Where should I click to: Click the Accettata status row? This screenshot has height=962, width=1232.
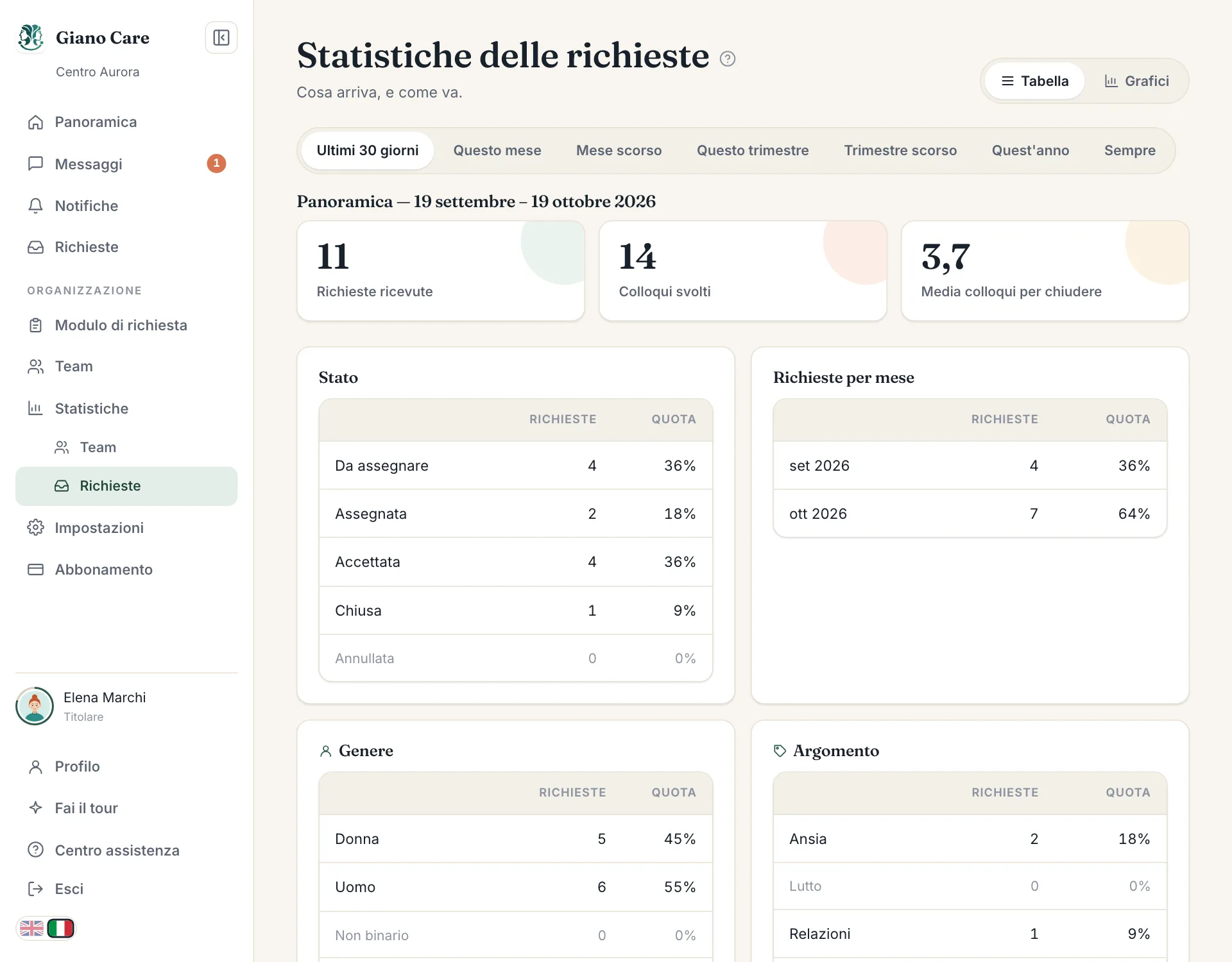coord(516,562)
